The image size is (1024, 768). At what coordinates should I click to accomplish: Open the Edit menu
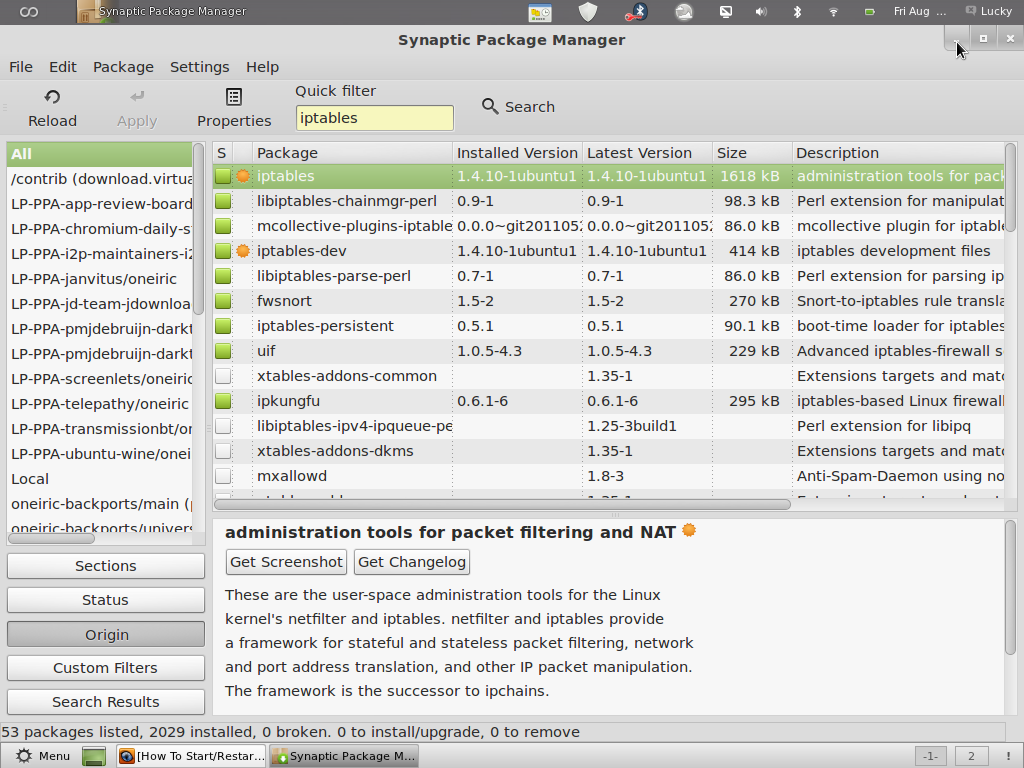pos(63,67)
